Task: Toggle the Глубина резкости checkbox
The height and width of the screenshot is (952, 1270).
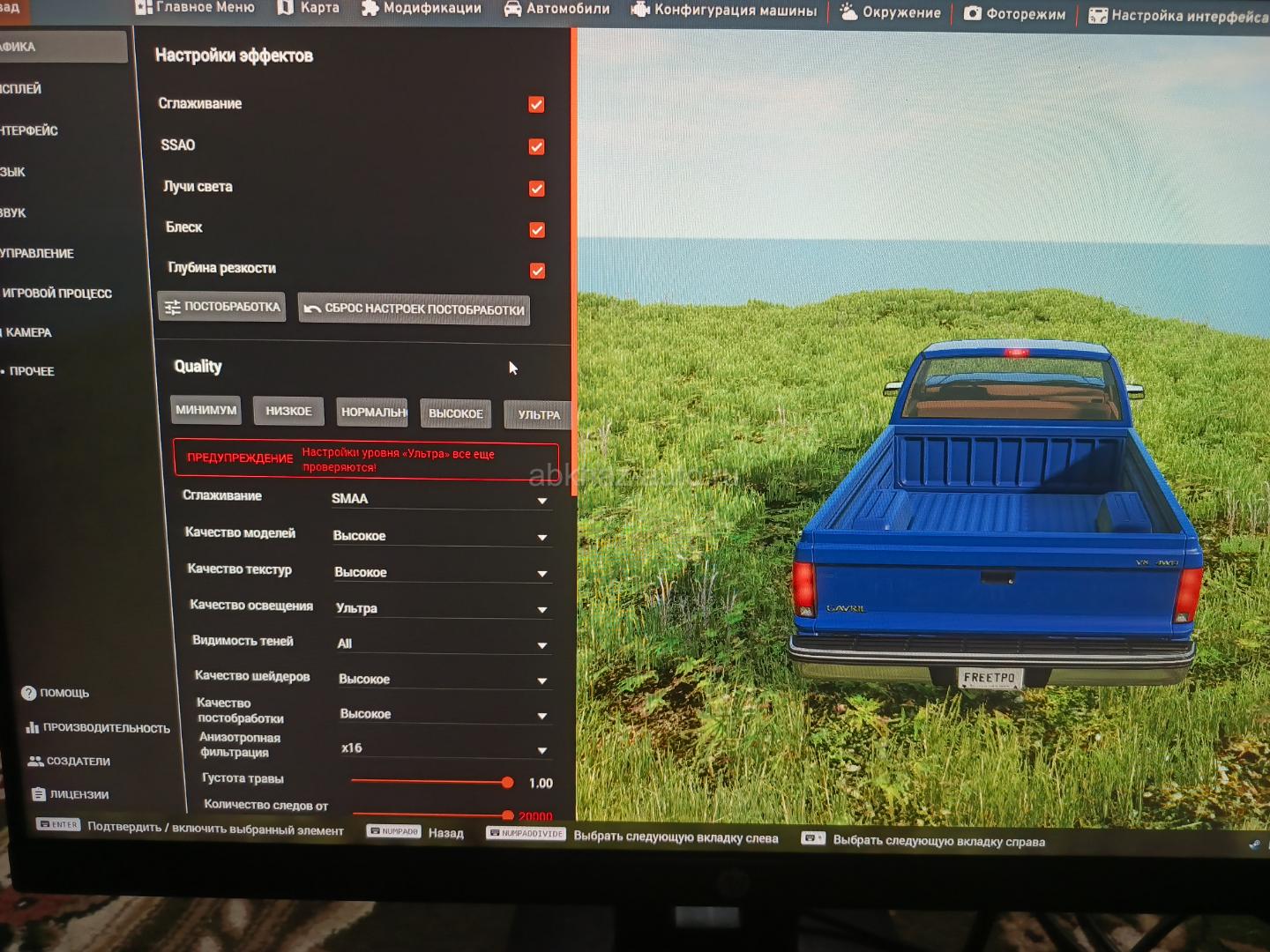Action: click(537, 271)
